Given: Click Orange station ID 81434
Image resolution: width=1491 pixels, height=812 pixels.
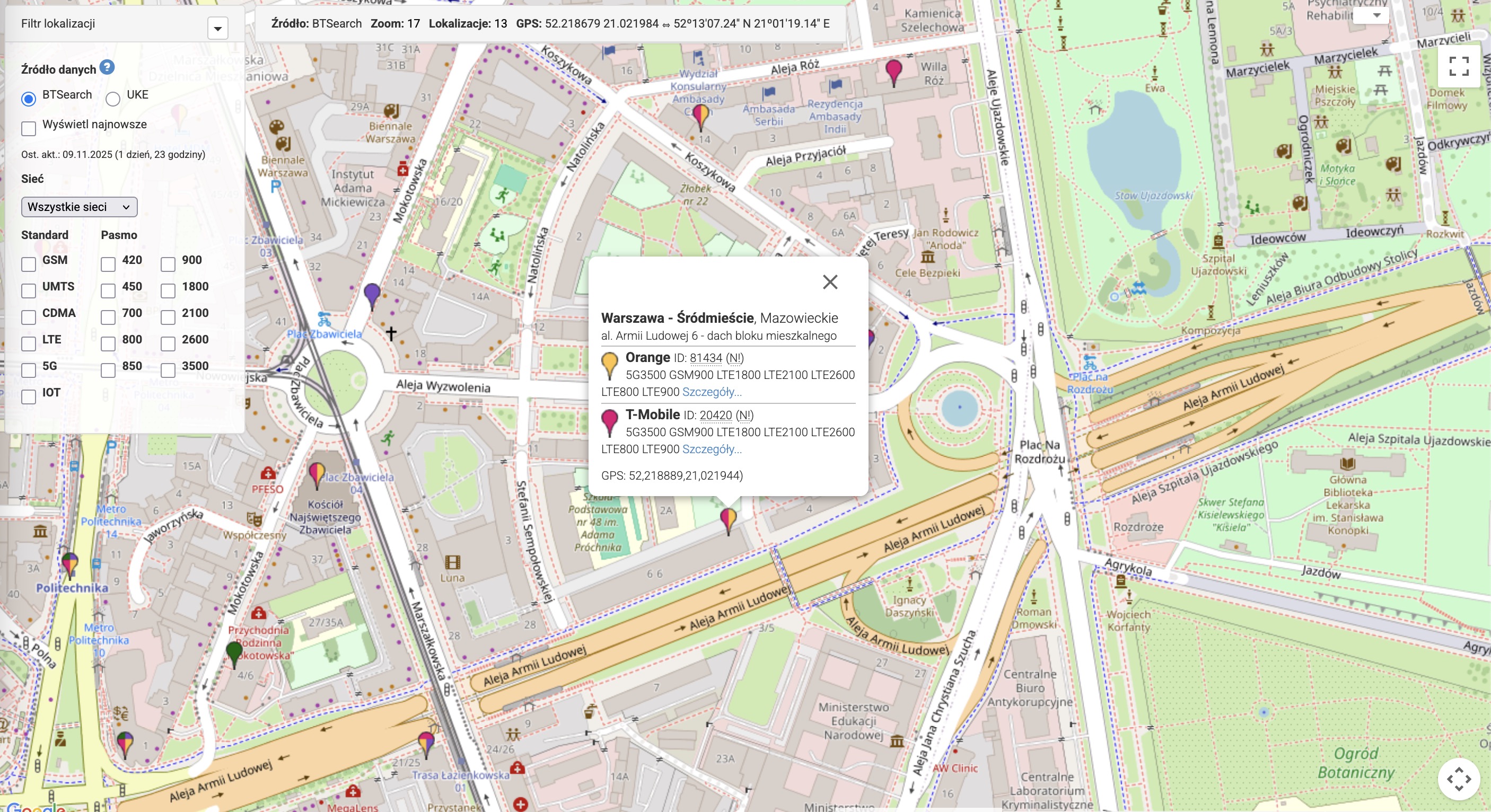Looking at the screenshot, I should 706,358.
